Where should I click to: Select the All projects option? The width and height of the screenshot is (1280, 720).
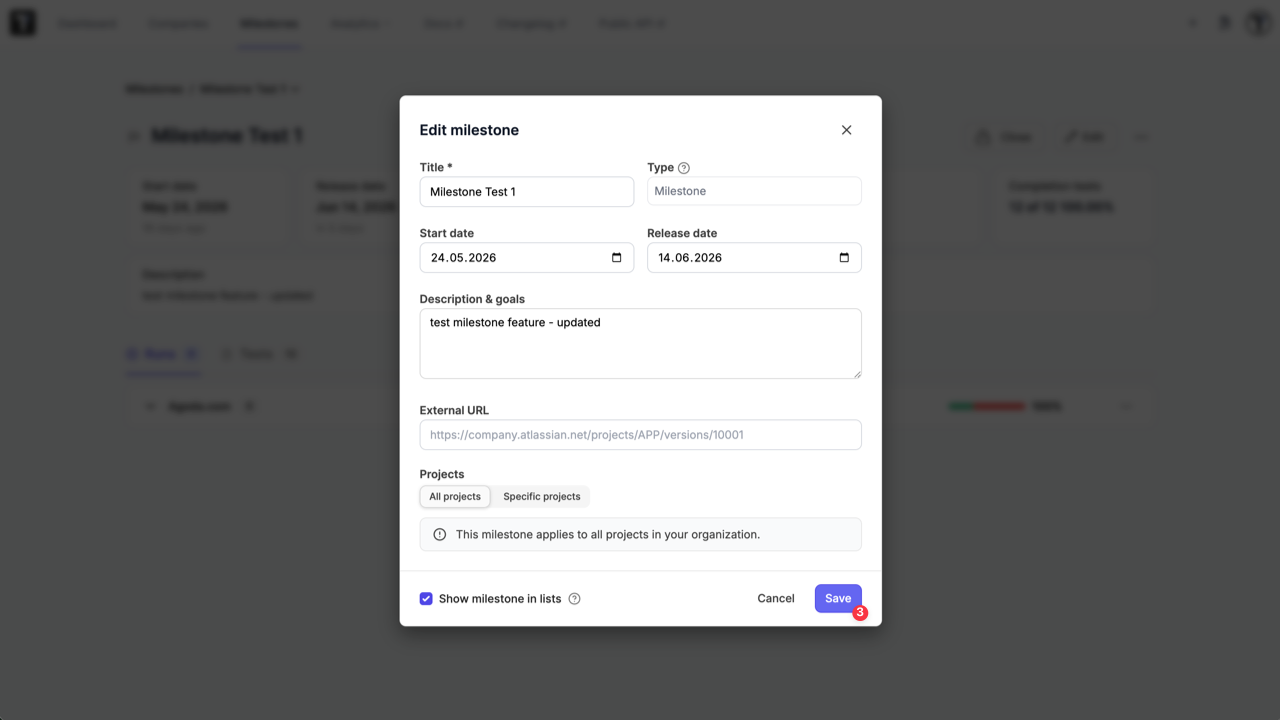tap(455, 497)
